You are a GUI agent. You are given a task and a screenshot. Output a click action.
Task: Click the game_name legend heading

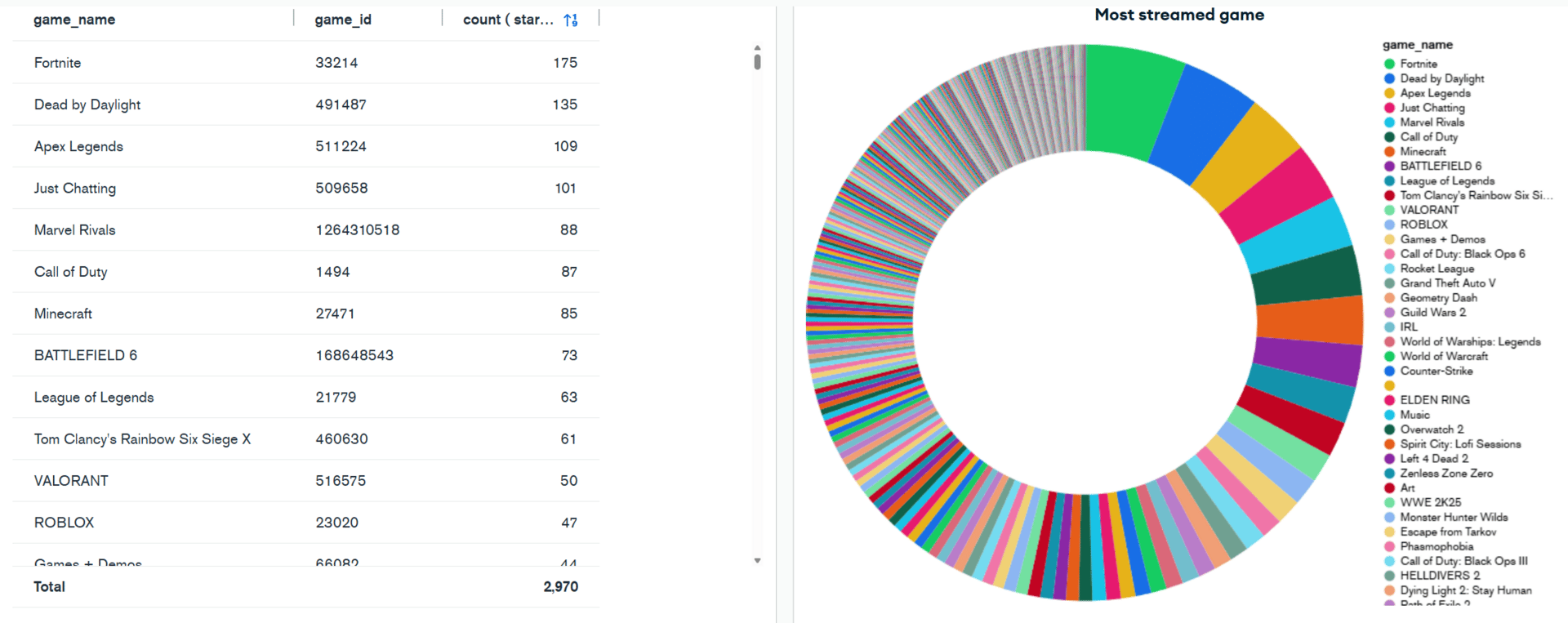point(1418,45)
